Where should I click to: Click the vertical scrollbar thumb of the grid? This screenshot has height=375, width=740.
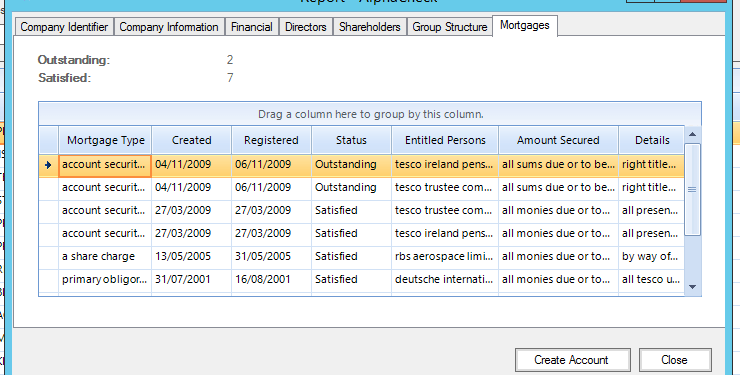pos(692,190)
